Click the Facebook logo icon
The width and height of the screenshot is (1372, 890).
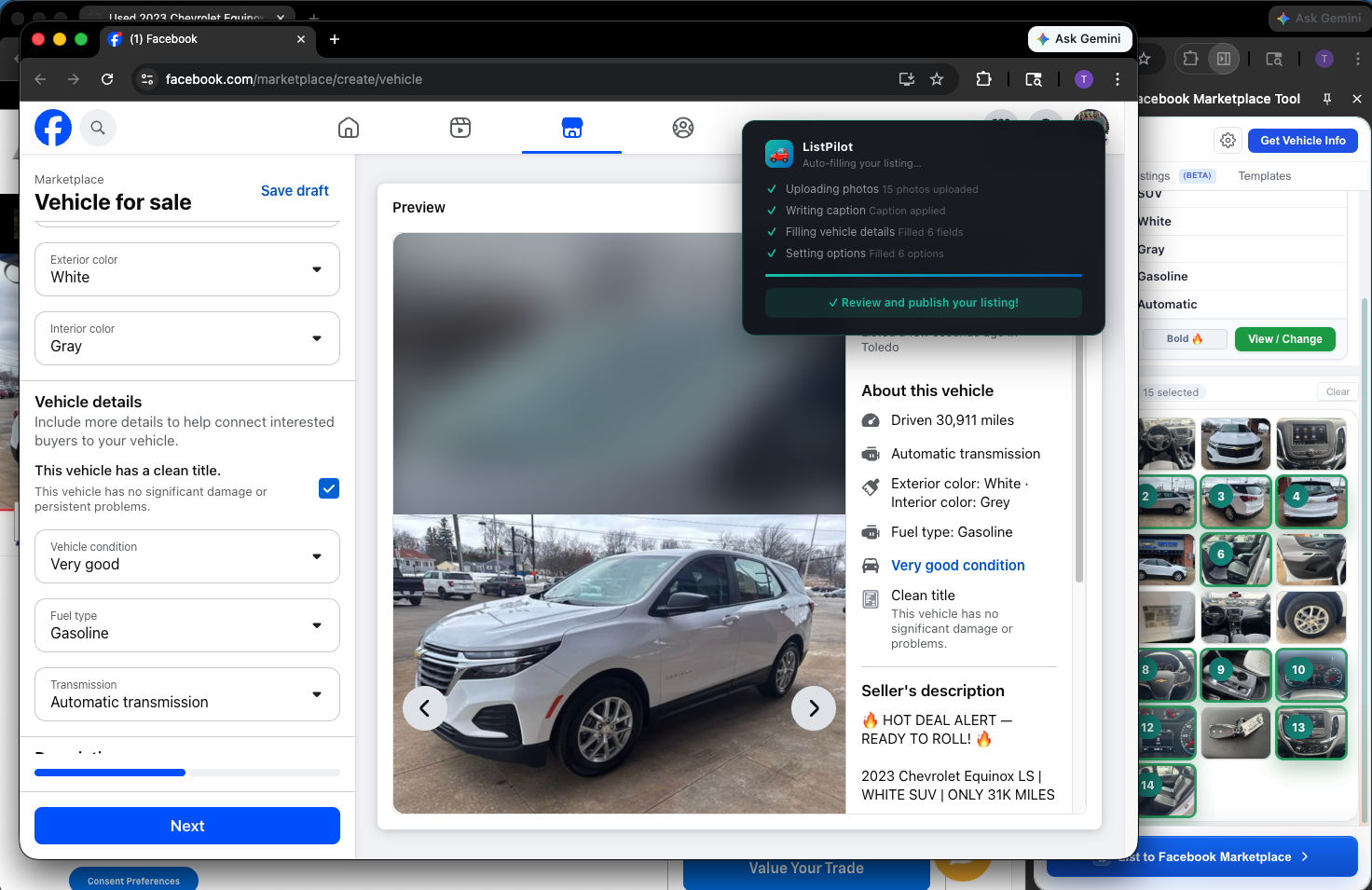(53, 128)
